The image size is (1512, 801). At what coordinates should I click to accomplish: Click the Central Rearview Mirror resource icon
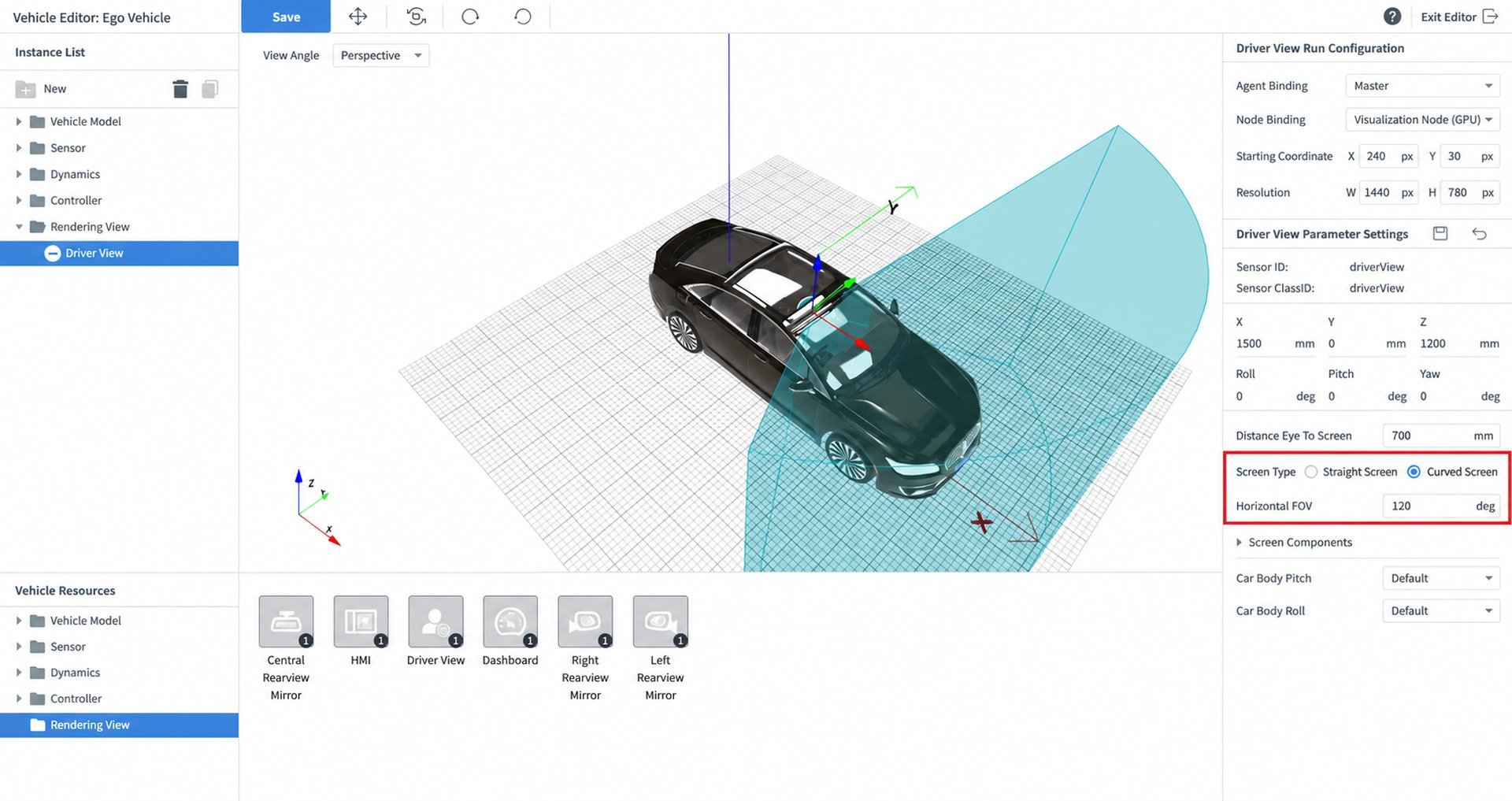pos(286,621)
